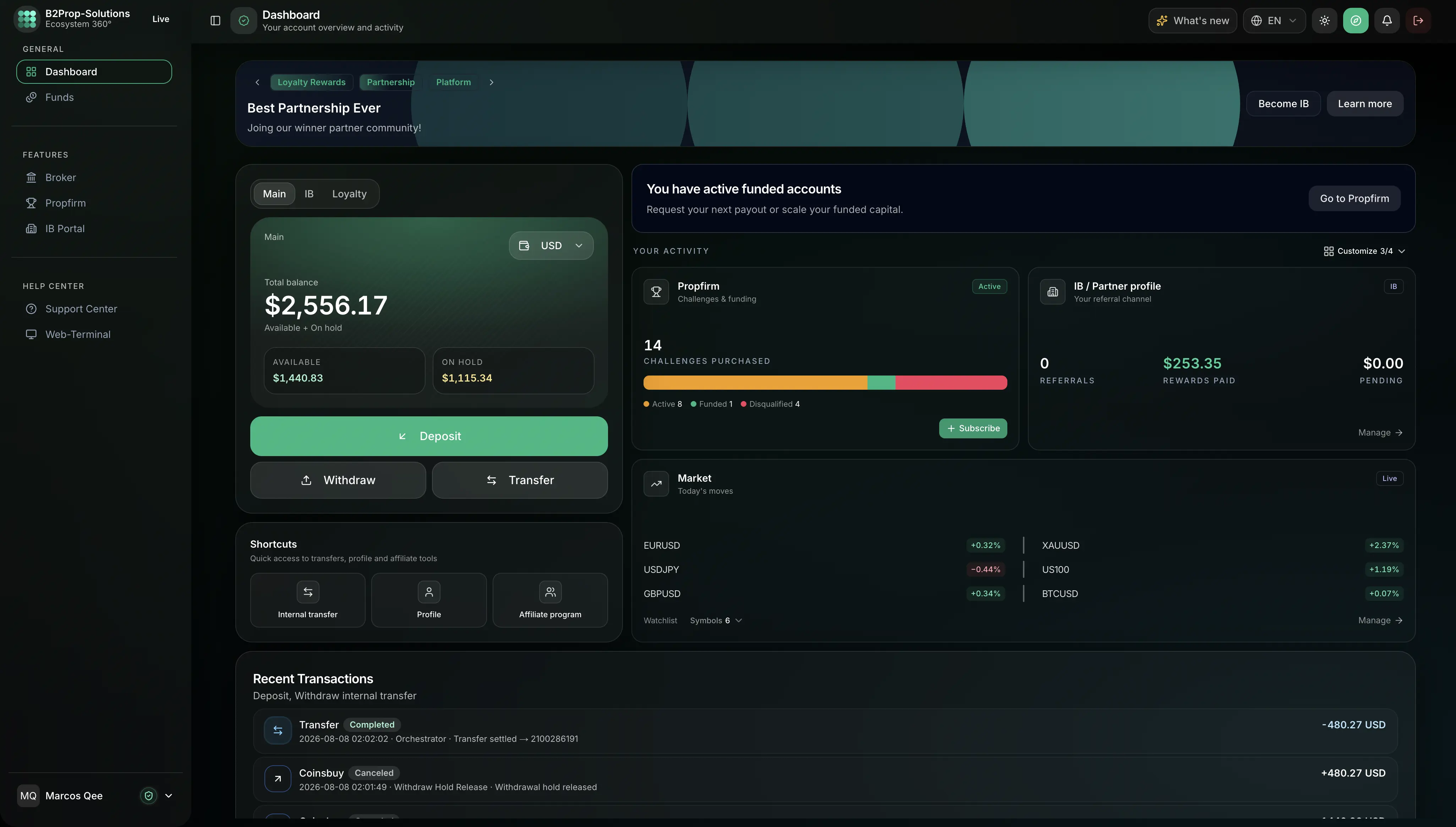Click the Become IB button
Image resolution: width=1456 pixels, height=827 pixels.
click(1283, 103)
